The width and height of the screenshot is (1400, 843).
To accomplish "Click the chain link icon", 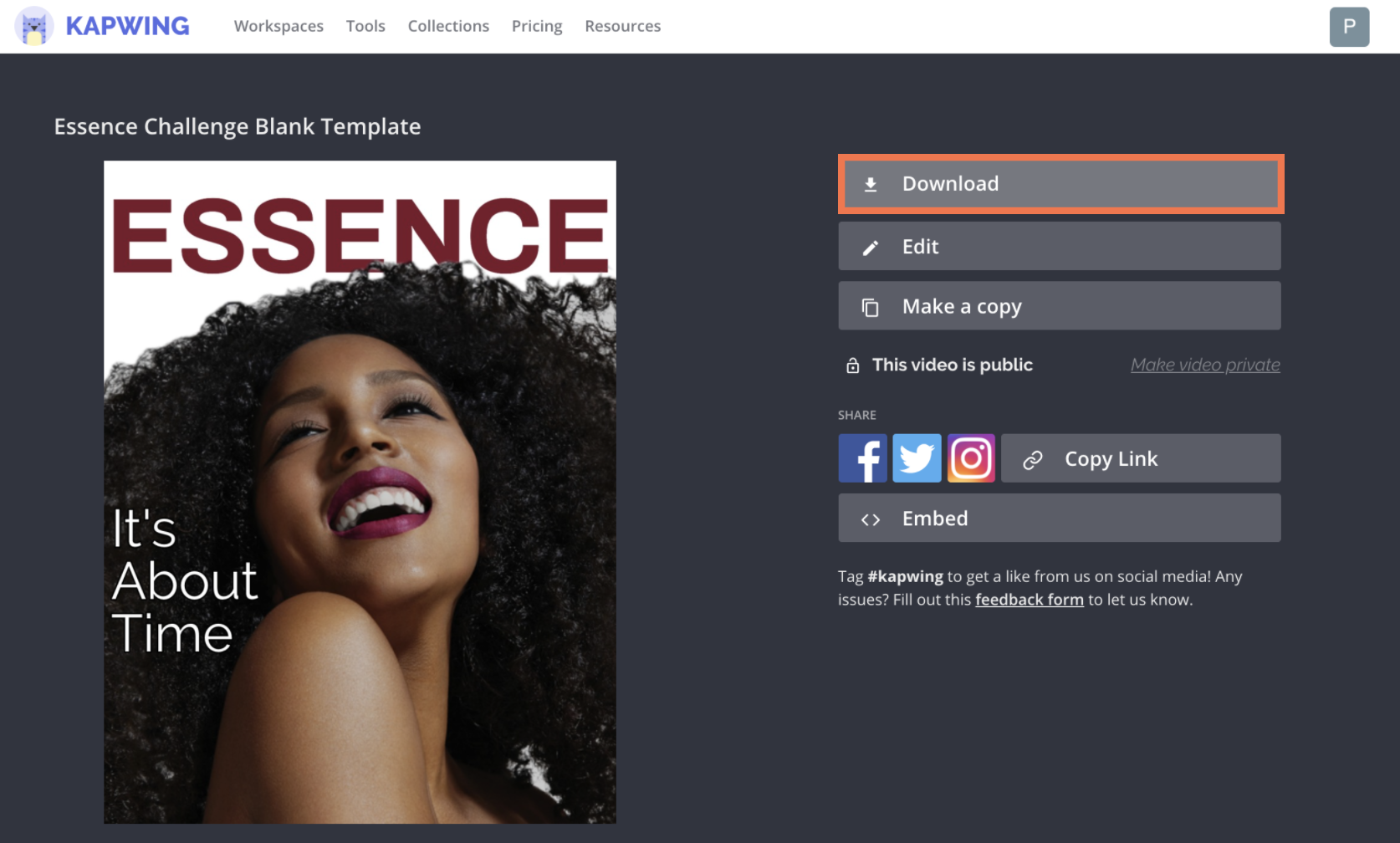I will point(1033,459).
